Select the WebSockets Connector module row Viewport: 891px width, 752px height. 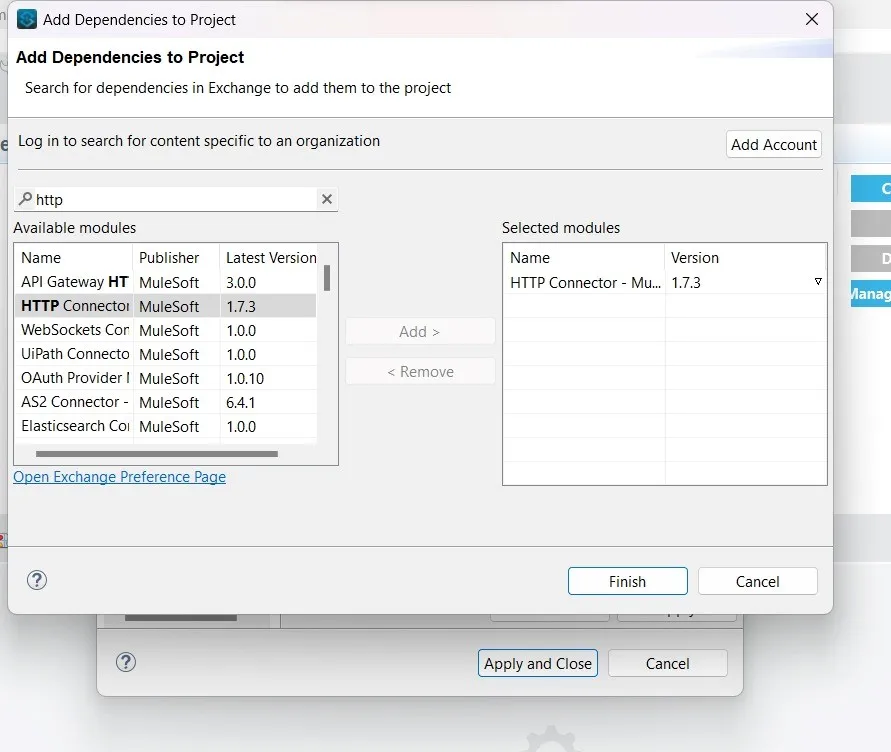(165, 330)
